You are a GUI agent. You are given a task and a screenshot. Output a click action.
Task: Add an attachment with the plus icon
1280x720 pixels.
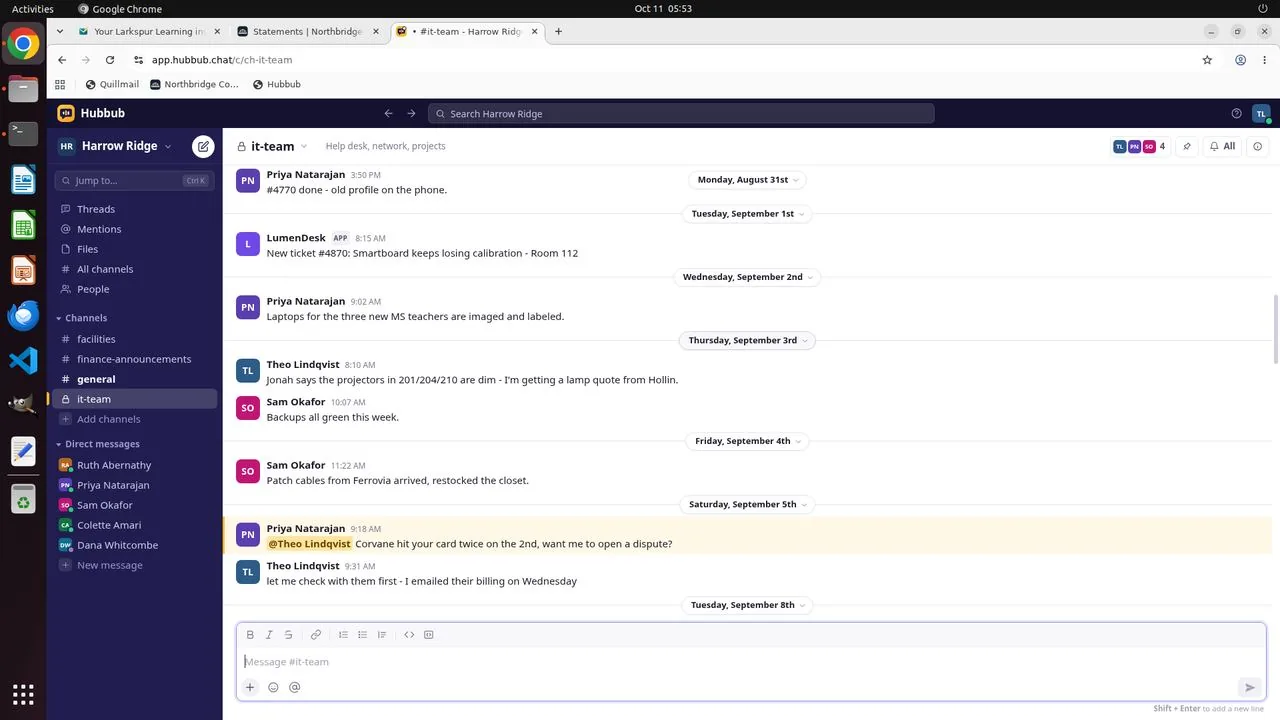250,687
